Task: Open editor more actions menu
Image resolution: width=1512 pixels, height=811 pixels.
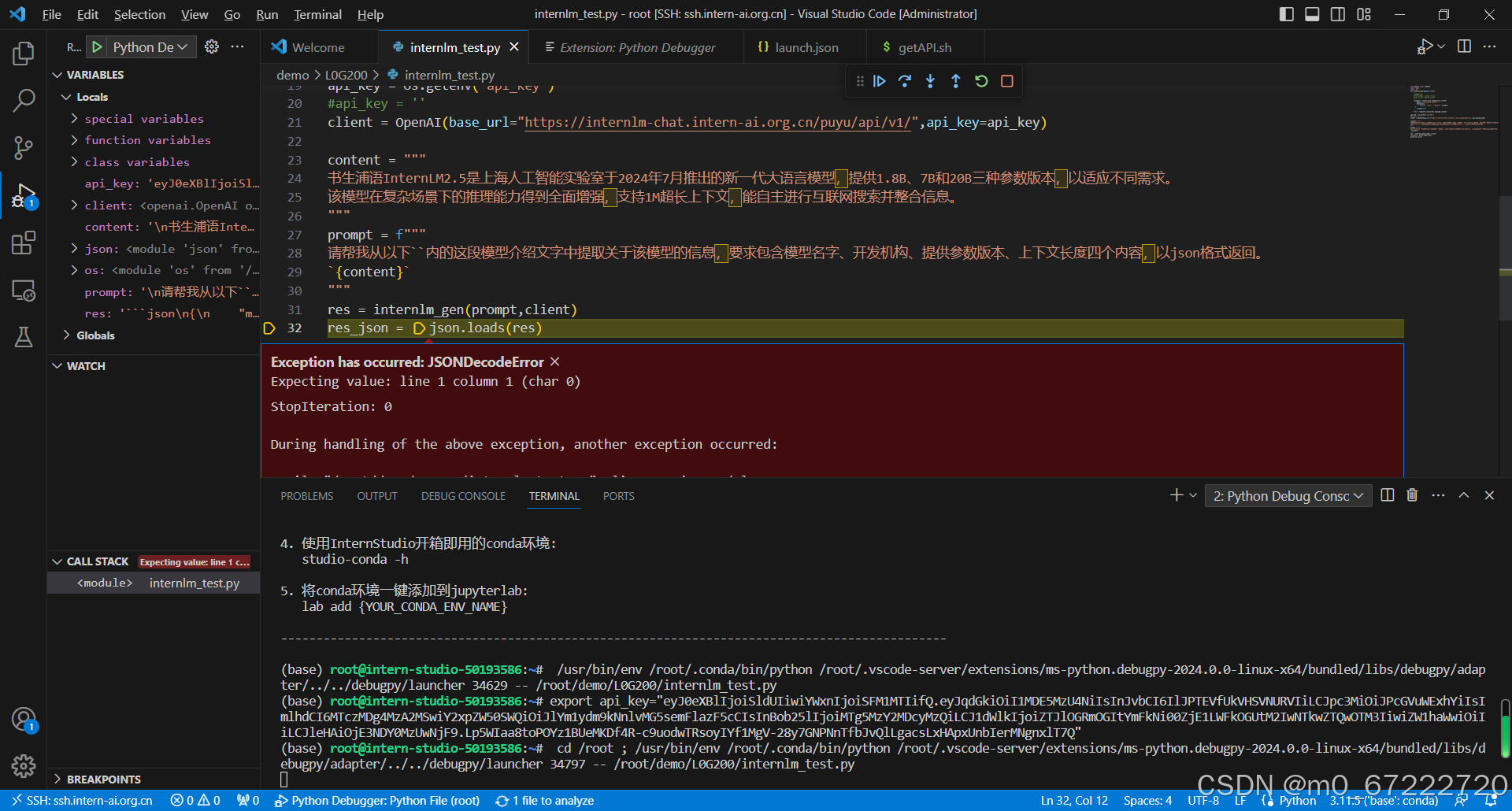Action: tap(1489, 47)
